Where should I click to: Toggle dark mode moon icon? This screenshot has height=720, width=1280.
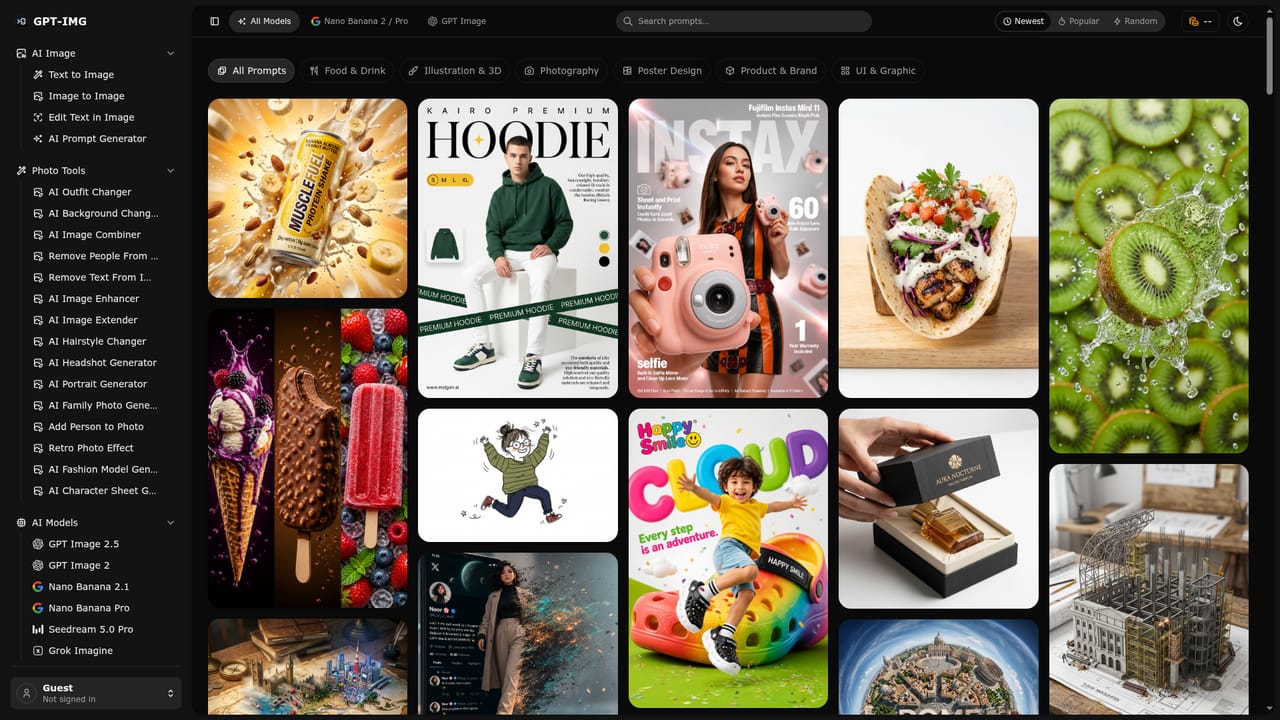pos(1238,21)
